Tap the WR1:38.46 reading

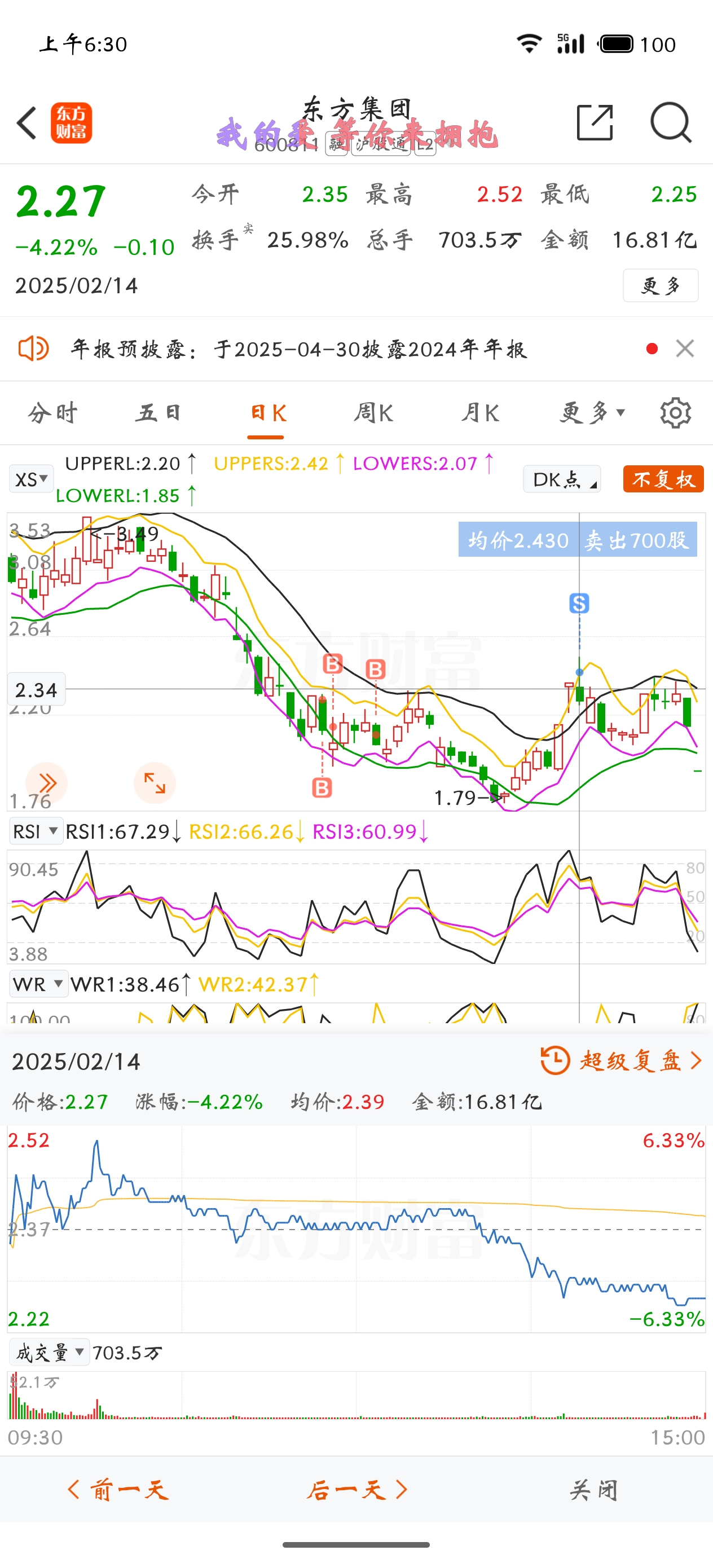click(131, 984)
